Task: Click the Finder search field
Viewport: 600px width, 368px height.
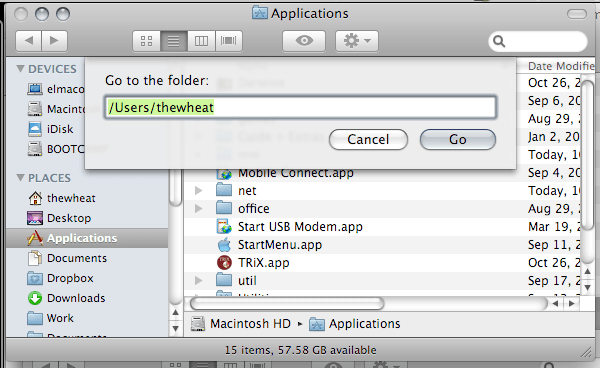Action: 538,41
